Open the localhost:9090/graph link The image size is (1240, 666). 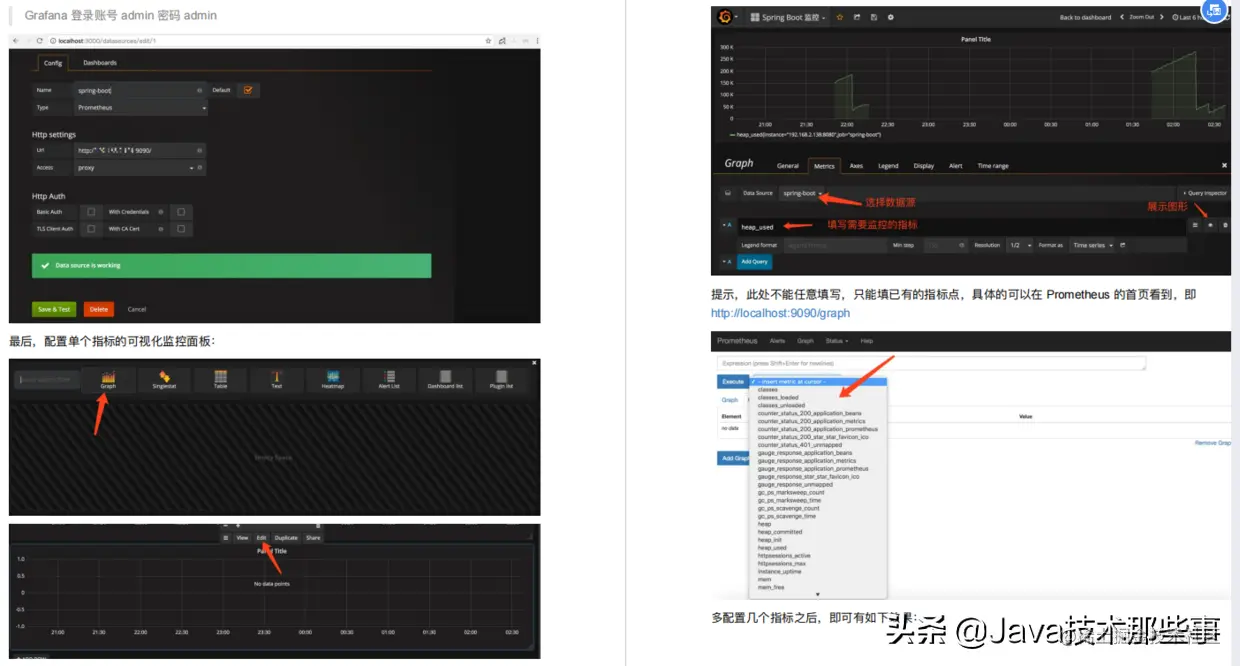(781, 313)
